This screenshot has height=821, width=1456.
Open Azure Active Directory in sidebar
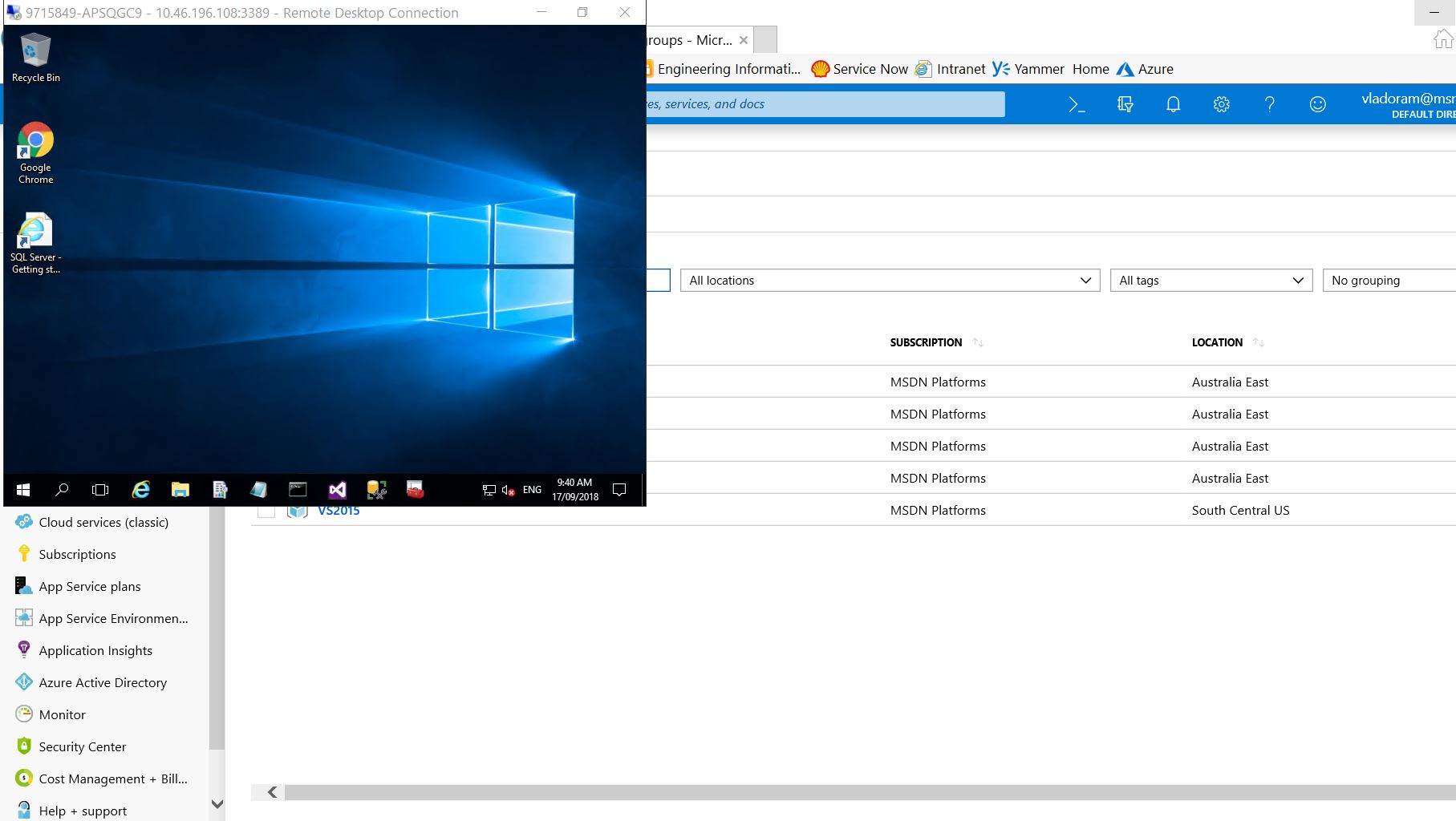[103, 682]
